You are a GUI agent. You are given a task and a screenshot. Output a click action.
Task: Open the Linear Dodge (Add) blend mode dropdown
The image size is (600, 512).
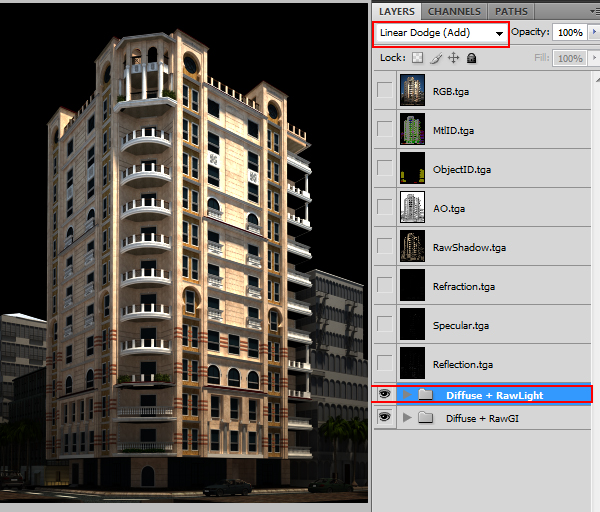441,33
